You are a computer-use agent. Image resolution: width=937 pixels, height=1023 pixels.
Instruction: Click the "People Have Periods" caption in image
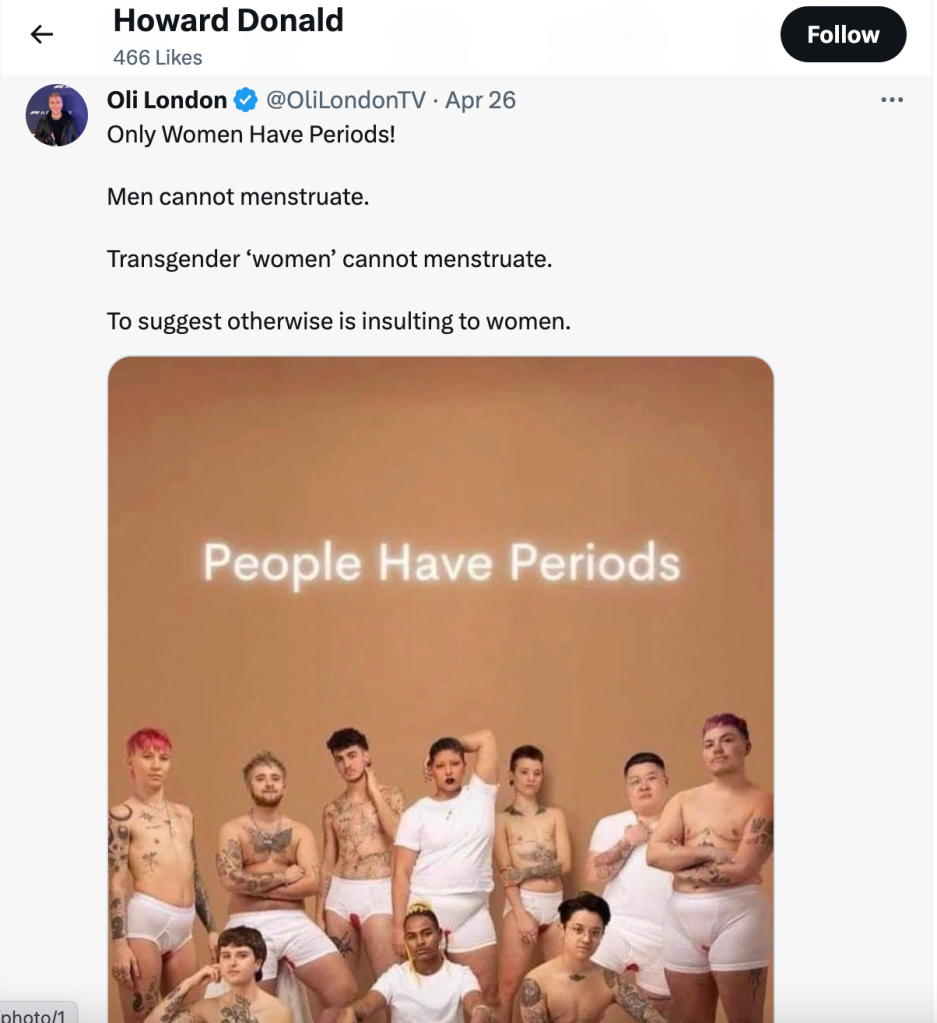pyautogui.click(x=441, y=562)
